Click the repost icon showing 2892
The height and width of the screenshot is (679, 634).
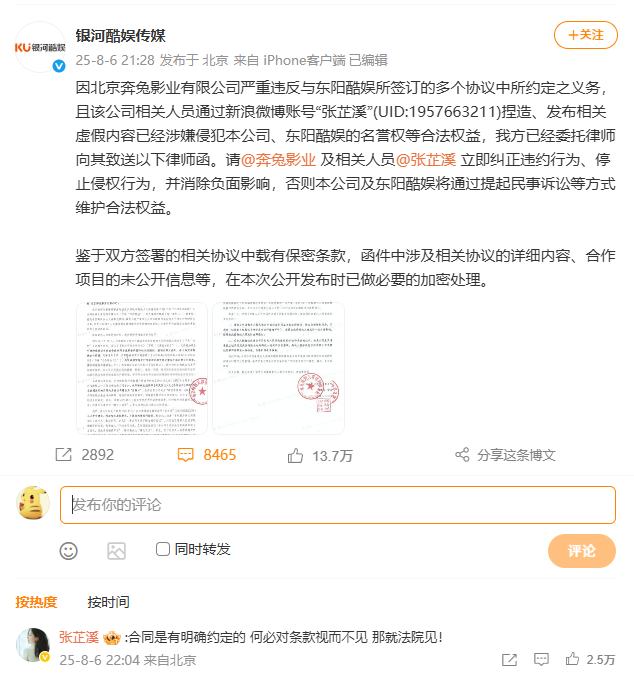tap(63, 455)
